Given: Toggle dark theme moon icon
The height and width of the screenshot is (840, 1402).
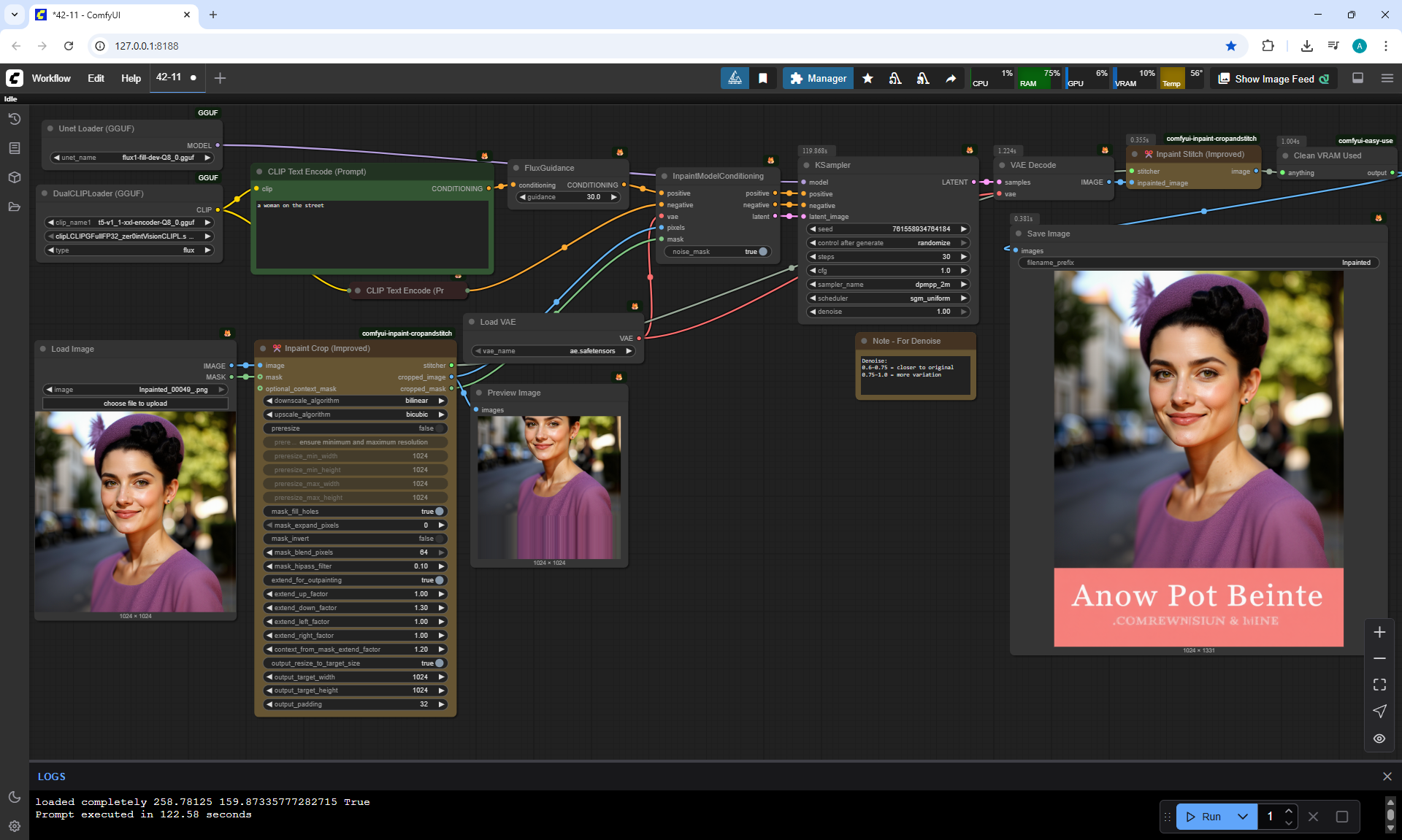Looking at the screenshot, I should tap(14, 797).
